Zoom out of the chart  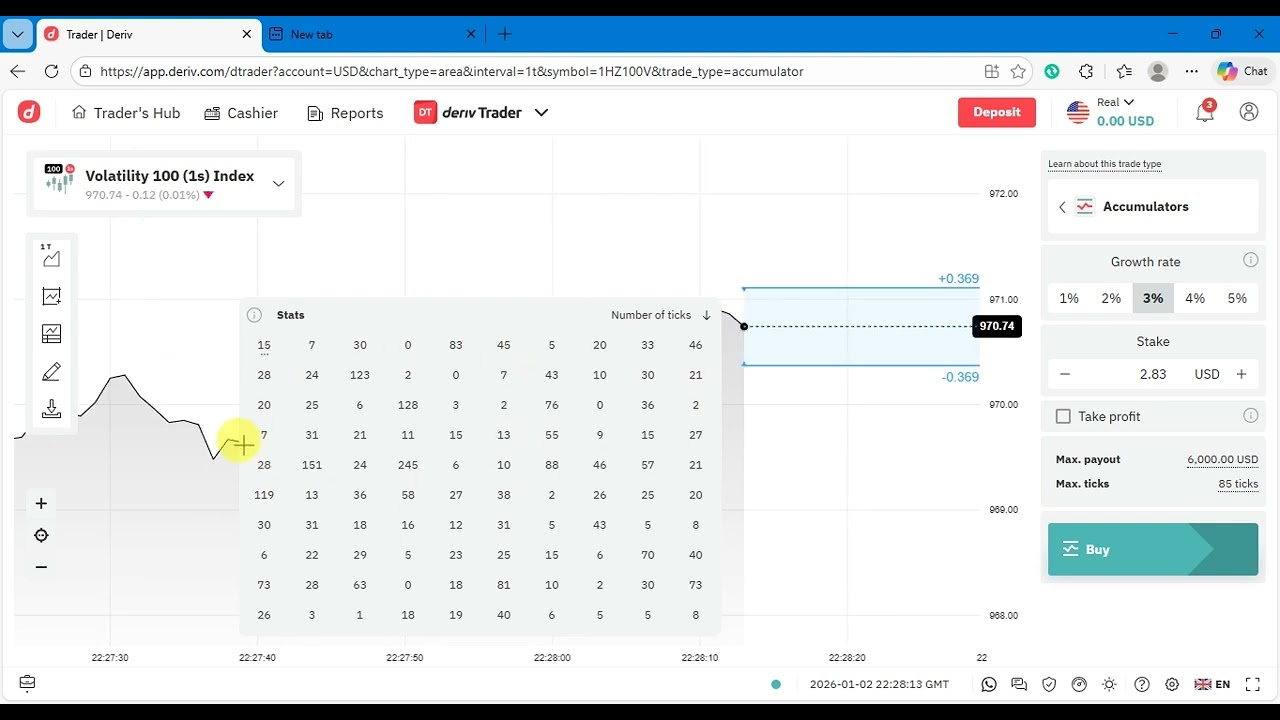[x=41, y=567]
